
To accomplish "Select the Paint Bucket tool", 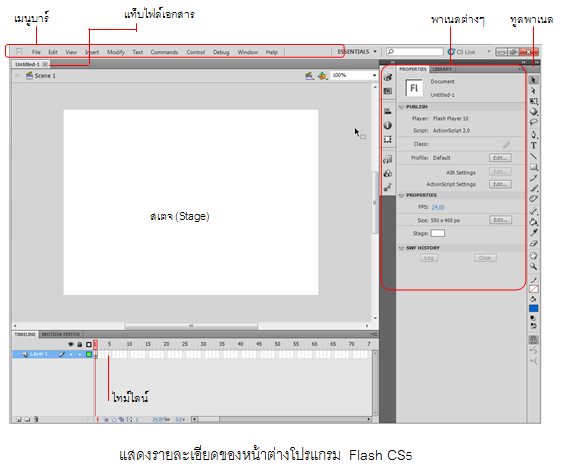I will [533, 222].
